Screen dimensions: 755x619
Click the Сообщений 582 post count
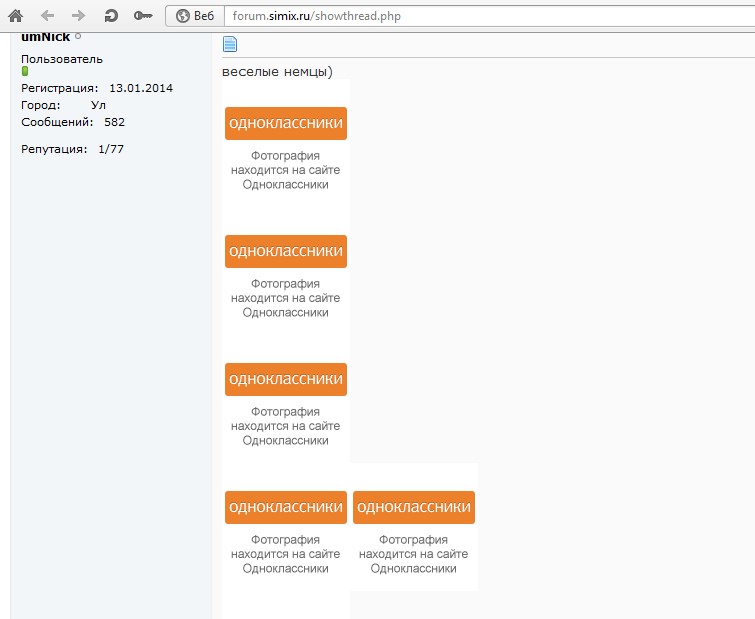(x=114, y=122)
